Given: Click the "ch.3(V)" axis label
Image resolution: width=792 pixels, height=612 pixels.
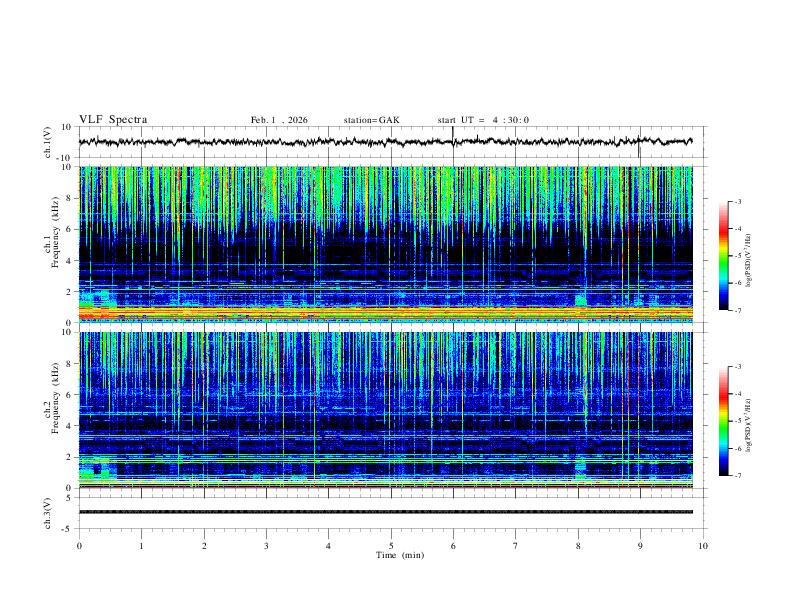Looking at the screenshot, I should click(48, 513).
